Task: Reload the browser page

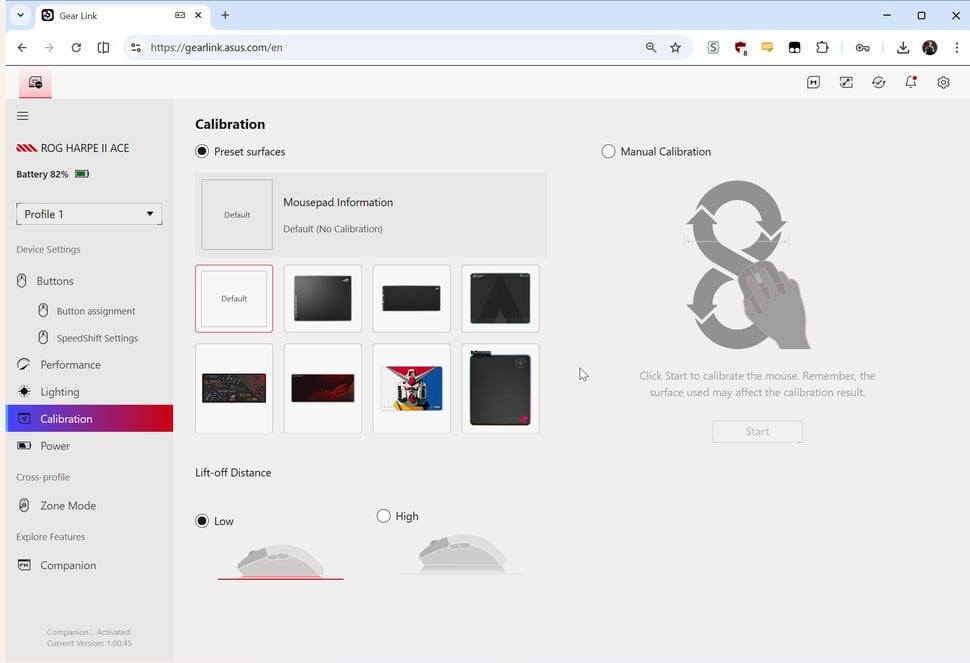Action: click(x=76, y=48)
